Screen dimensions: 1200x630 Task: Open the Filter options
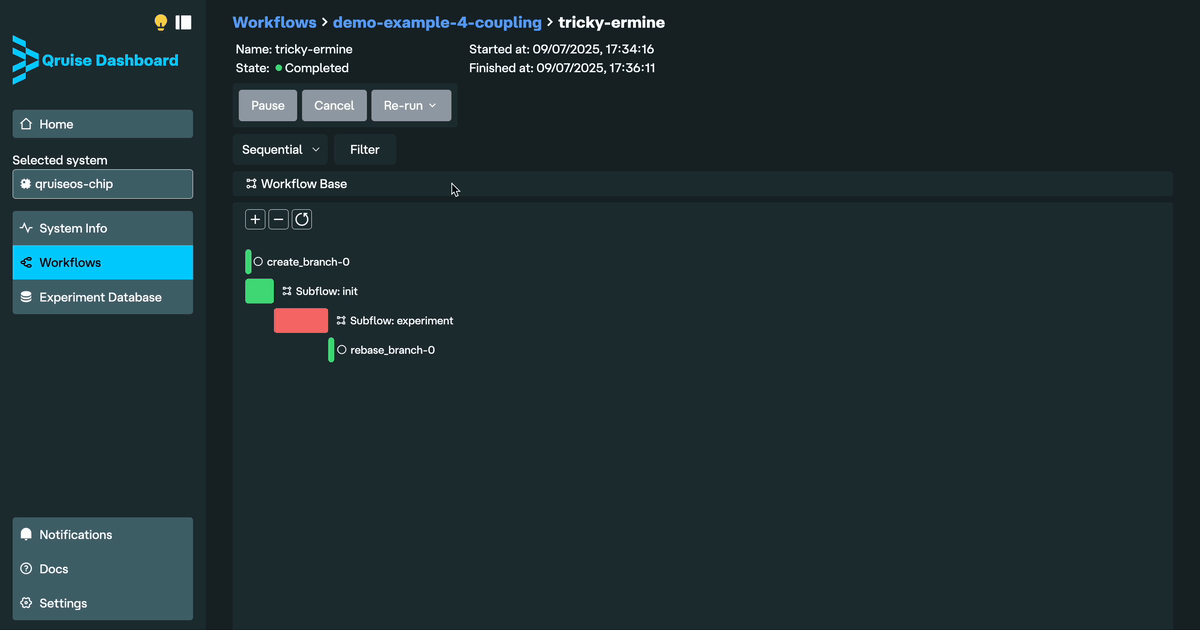click(365, 150)
